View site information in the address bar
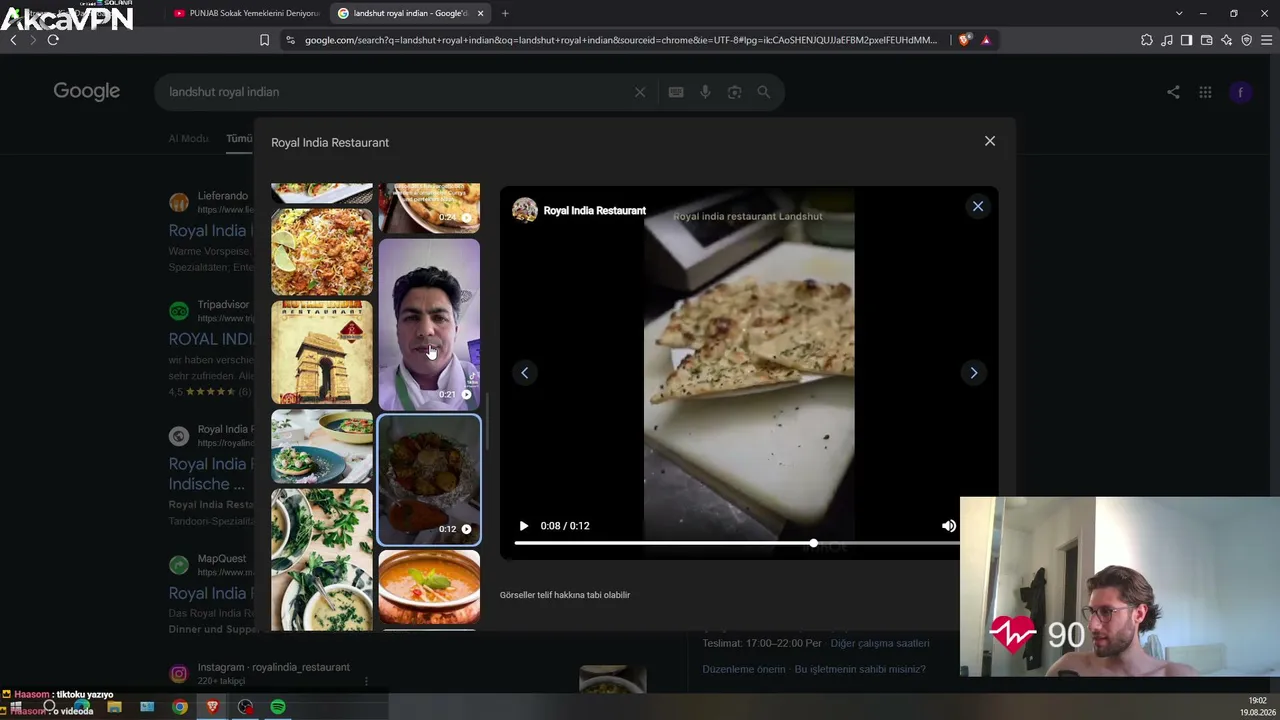The width and height of the screenshot is (1280, 720). 290,40
